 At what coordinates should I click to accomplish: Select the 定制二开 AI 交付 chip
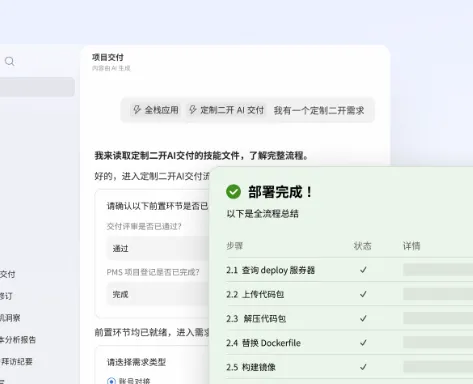[x=227, y=110]
